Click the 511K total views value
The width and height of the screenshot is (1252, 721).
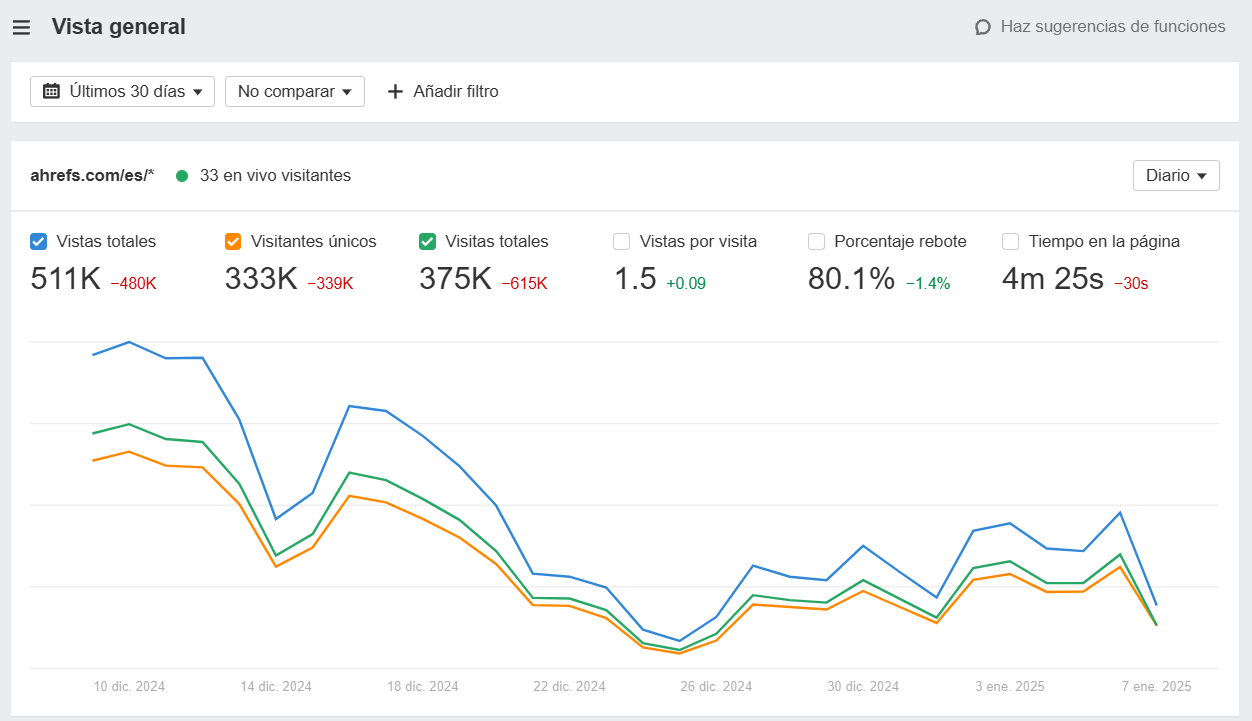pos(65,279)
